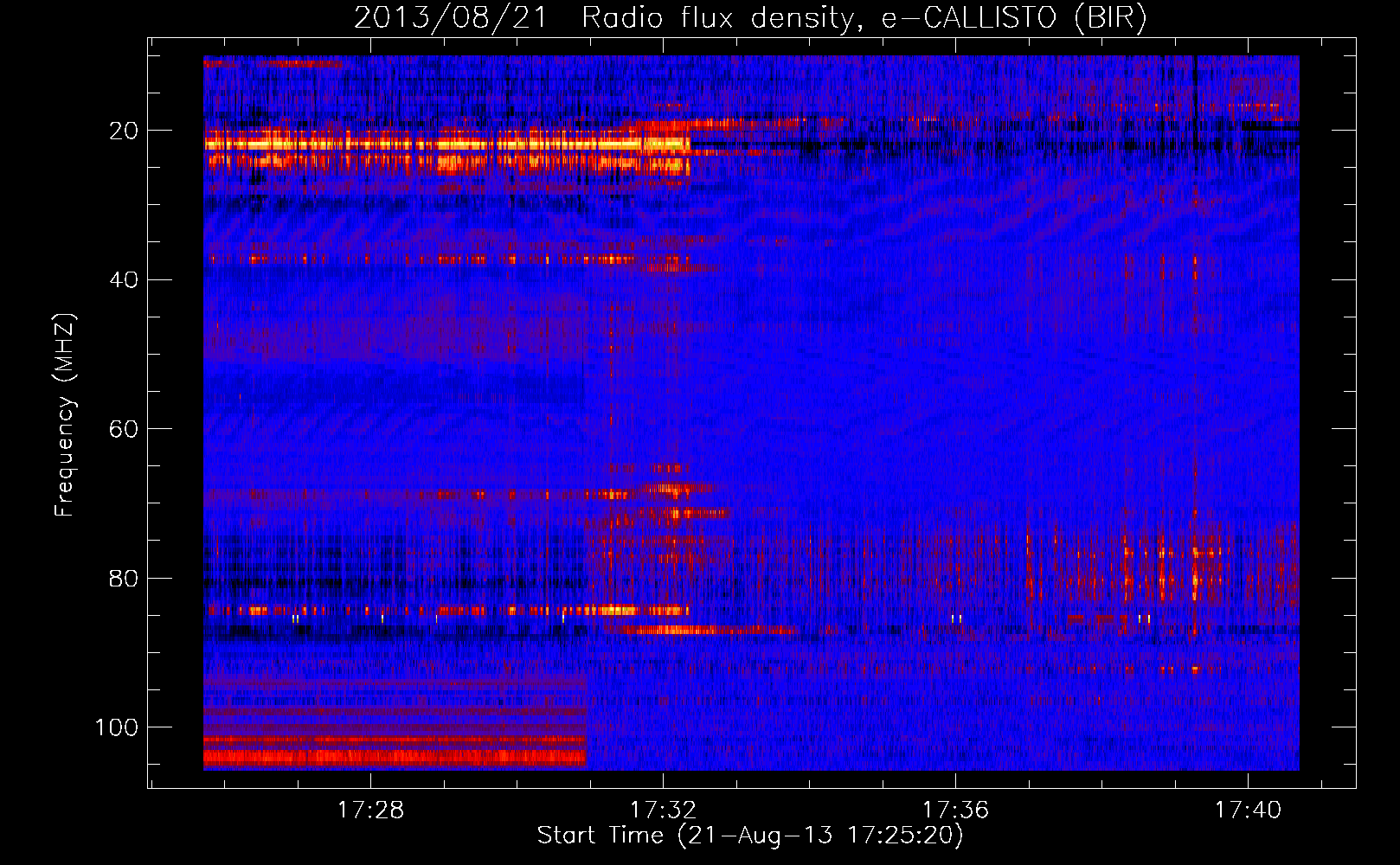Click the '80' frequency tick label
Image resolution: width=1400 pixels, height=865 pixels.
pos(124,578)
